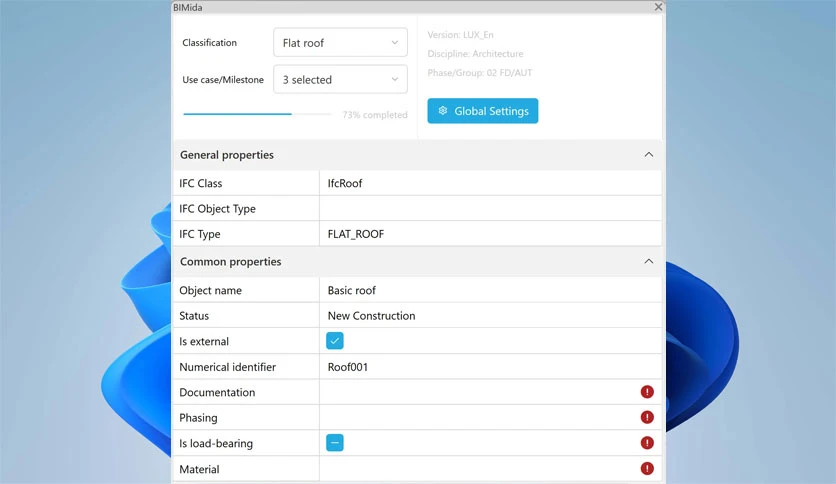
Task: Click the Version: LUX_En text
Action: pos(461,35)
